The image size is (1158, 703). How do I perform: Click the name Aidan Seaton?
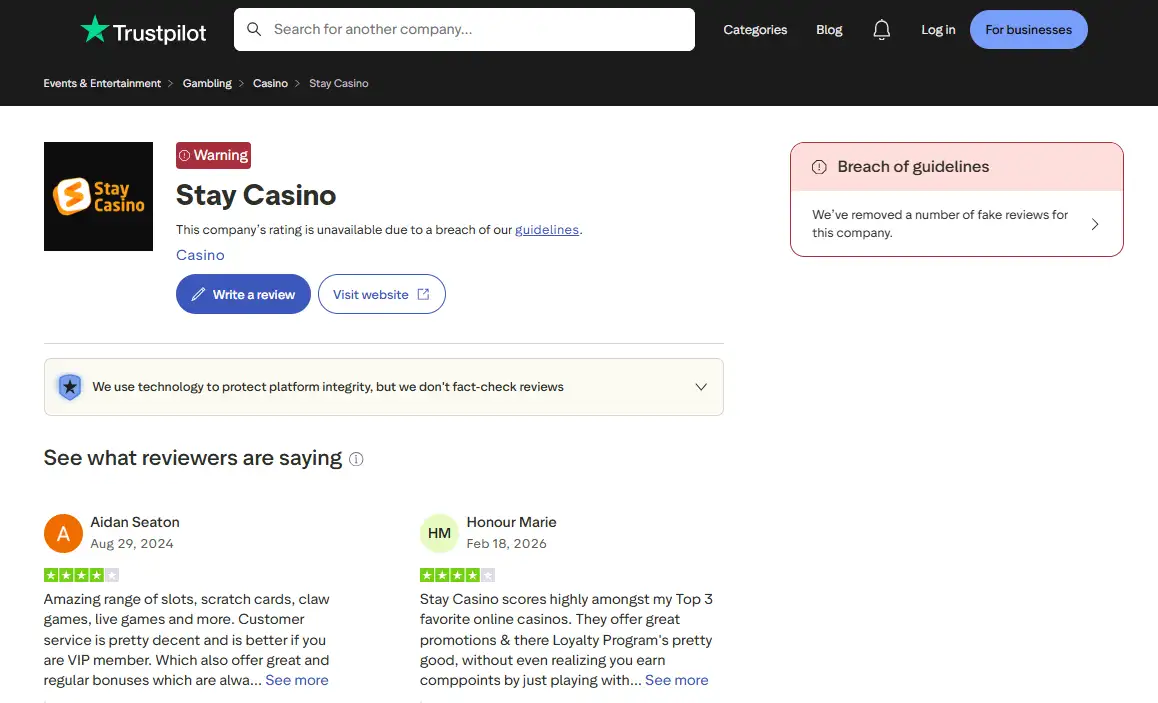135,522
